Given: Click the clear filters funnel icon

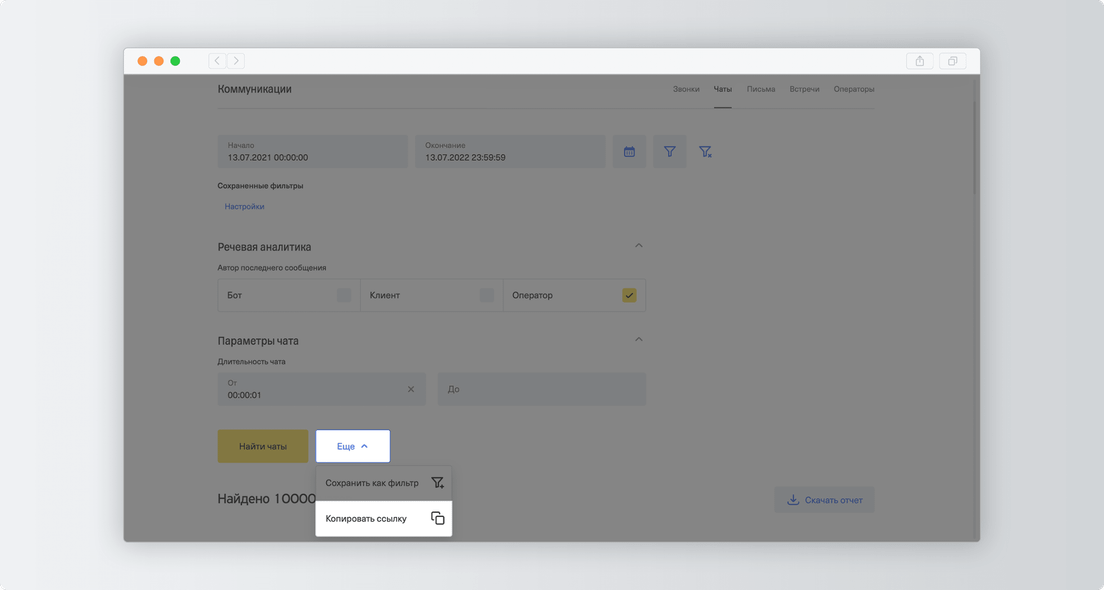Looking at the screenshot, I should tap(705, 151).
